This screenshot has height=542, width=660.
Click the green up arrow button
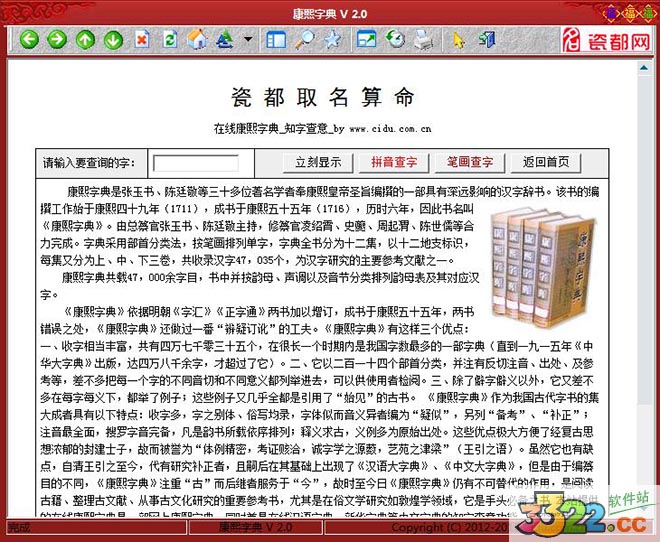[x=85, y=40]
